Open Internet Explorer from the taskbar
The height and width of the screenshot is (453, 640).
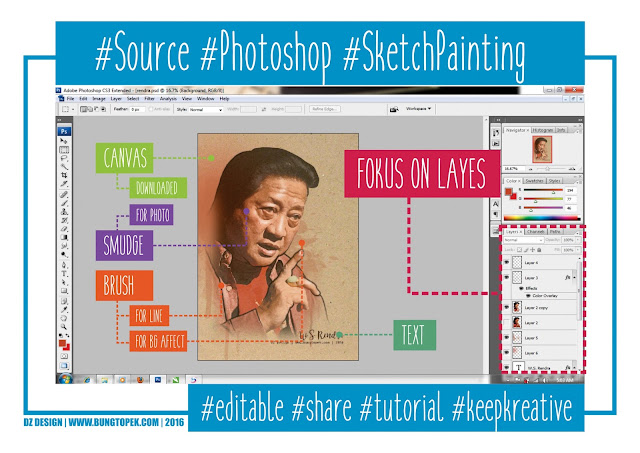click(x=87, y=380)
